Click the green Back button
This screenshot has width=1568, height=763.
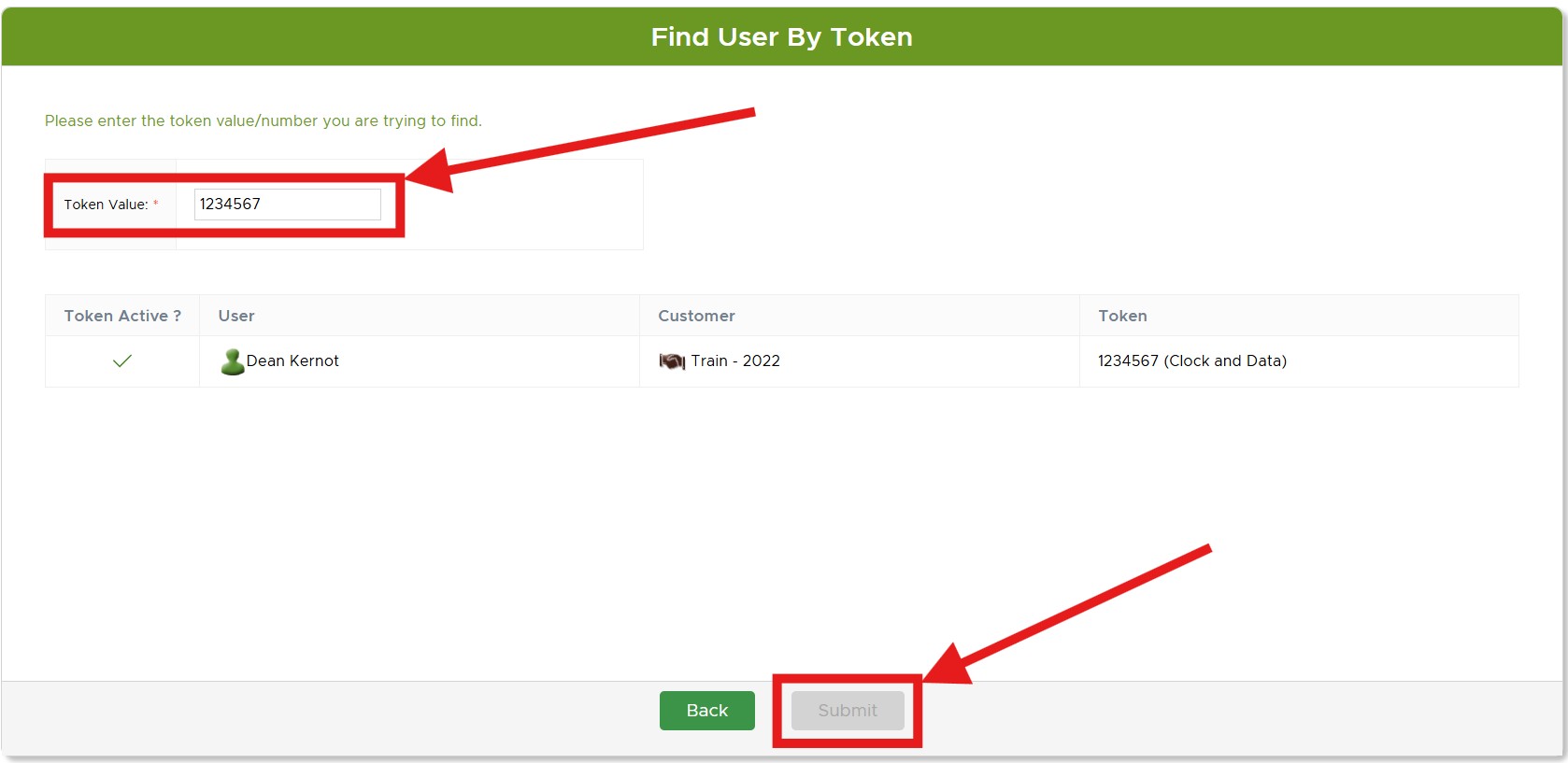[707, 711]
